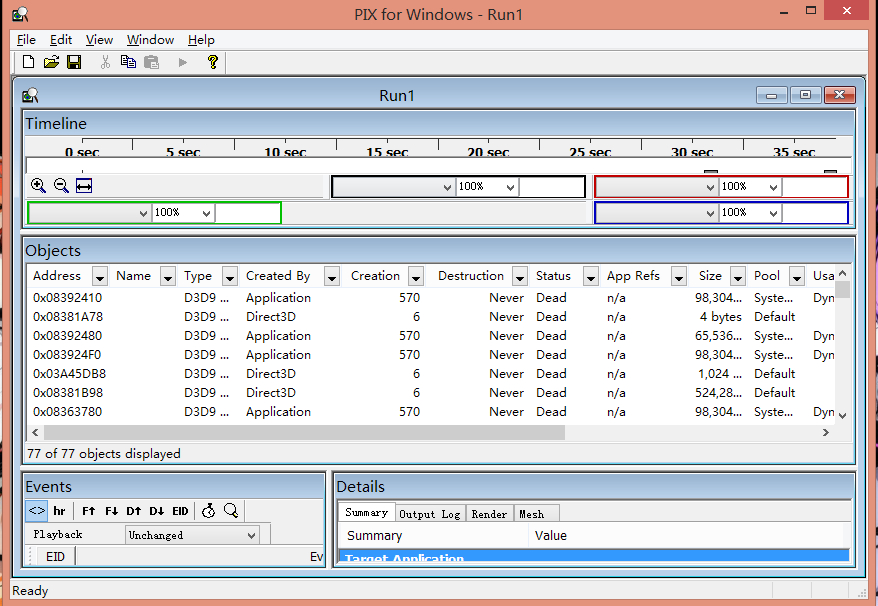Viewport: 878px width, 606px height.
Task: Click the yellow Help question mark icon
Action: (x=212, y=62)
